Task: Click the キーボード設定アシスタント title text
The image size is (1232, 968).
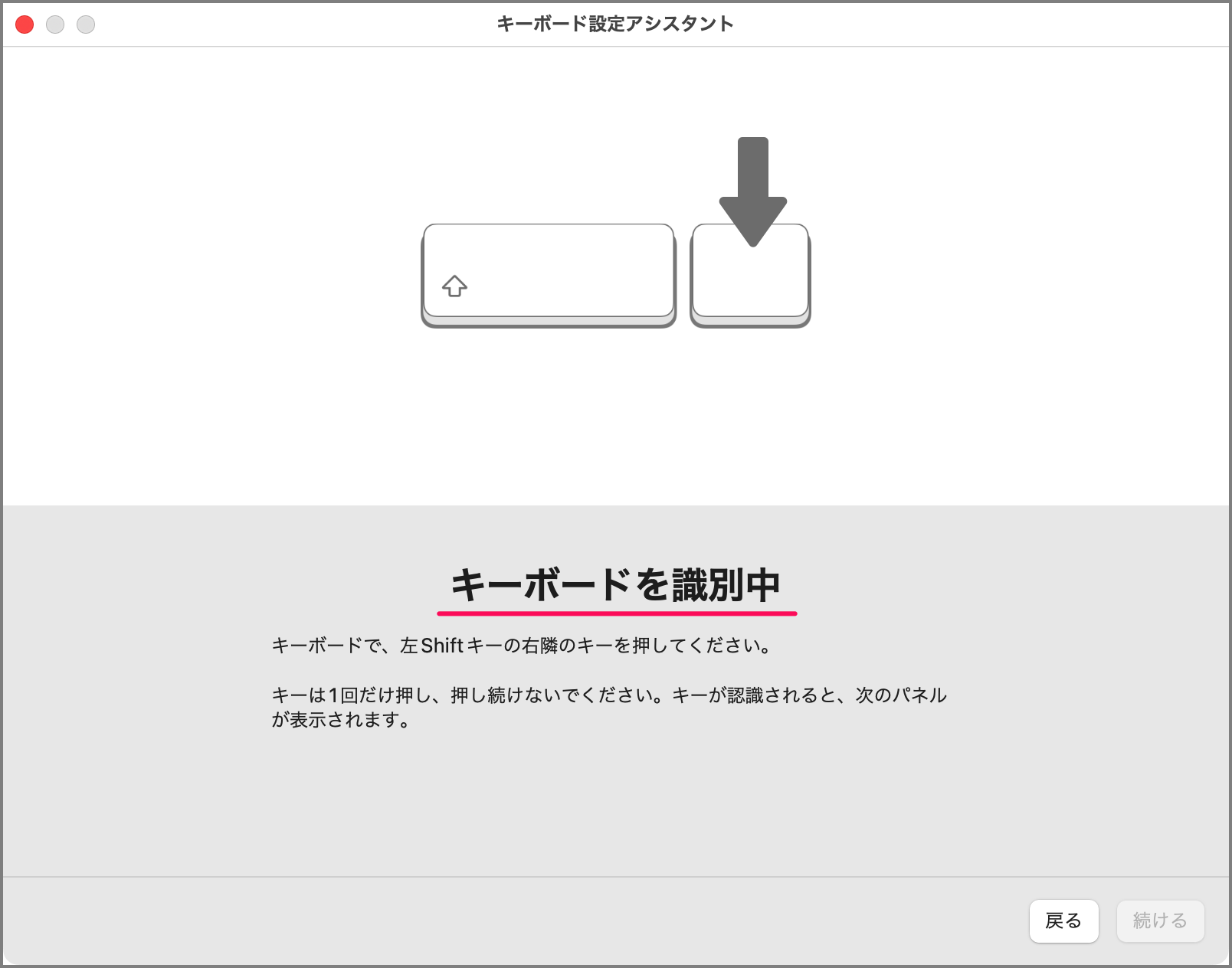Action: (615, 24)
